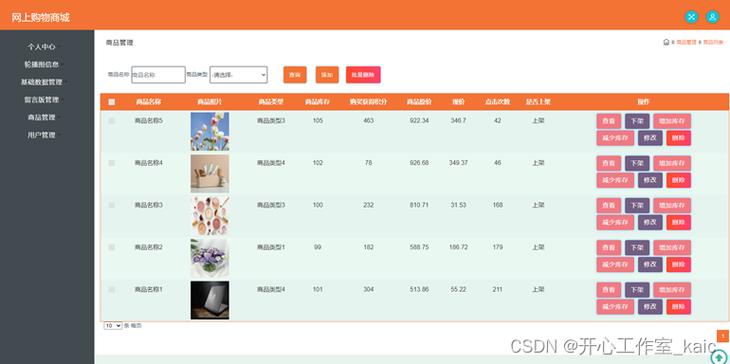The image size is (730, 364).
Task: Click the orange 查询 search button
Action: point(295,75)
